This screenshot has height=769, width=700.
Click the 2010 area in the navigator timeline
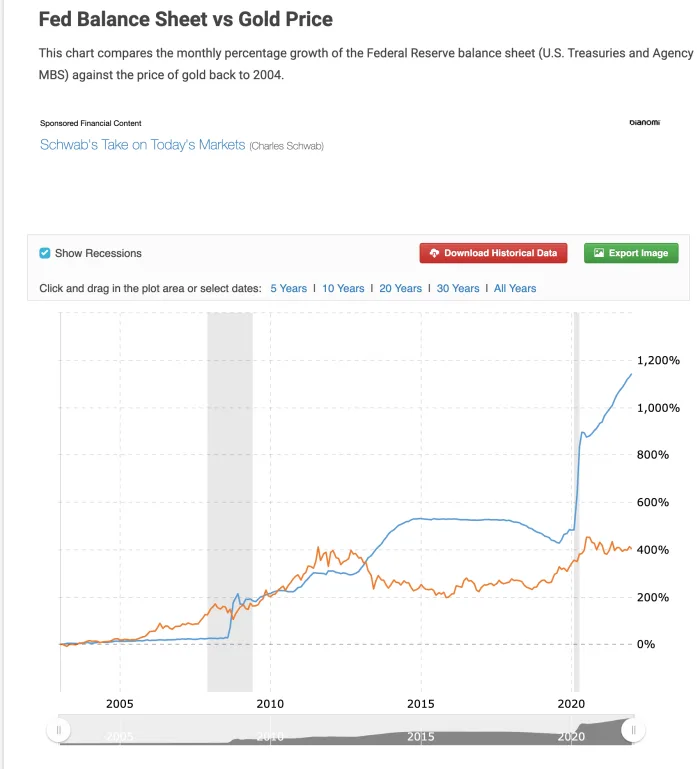(x=270, y=736)
